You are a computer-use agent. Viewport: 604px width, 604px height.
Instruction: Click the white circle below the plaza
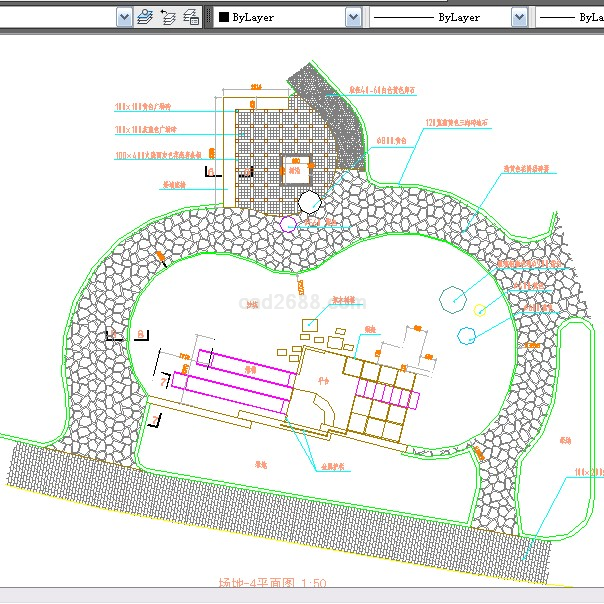coord(310,204)
